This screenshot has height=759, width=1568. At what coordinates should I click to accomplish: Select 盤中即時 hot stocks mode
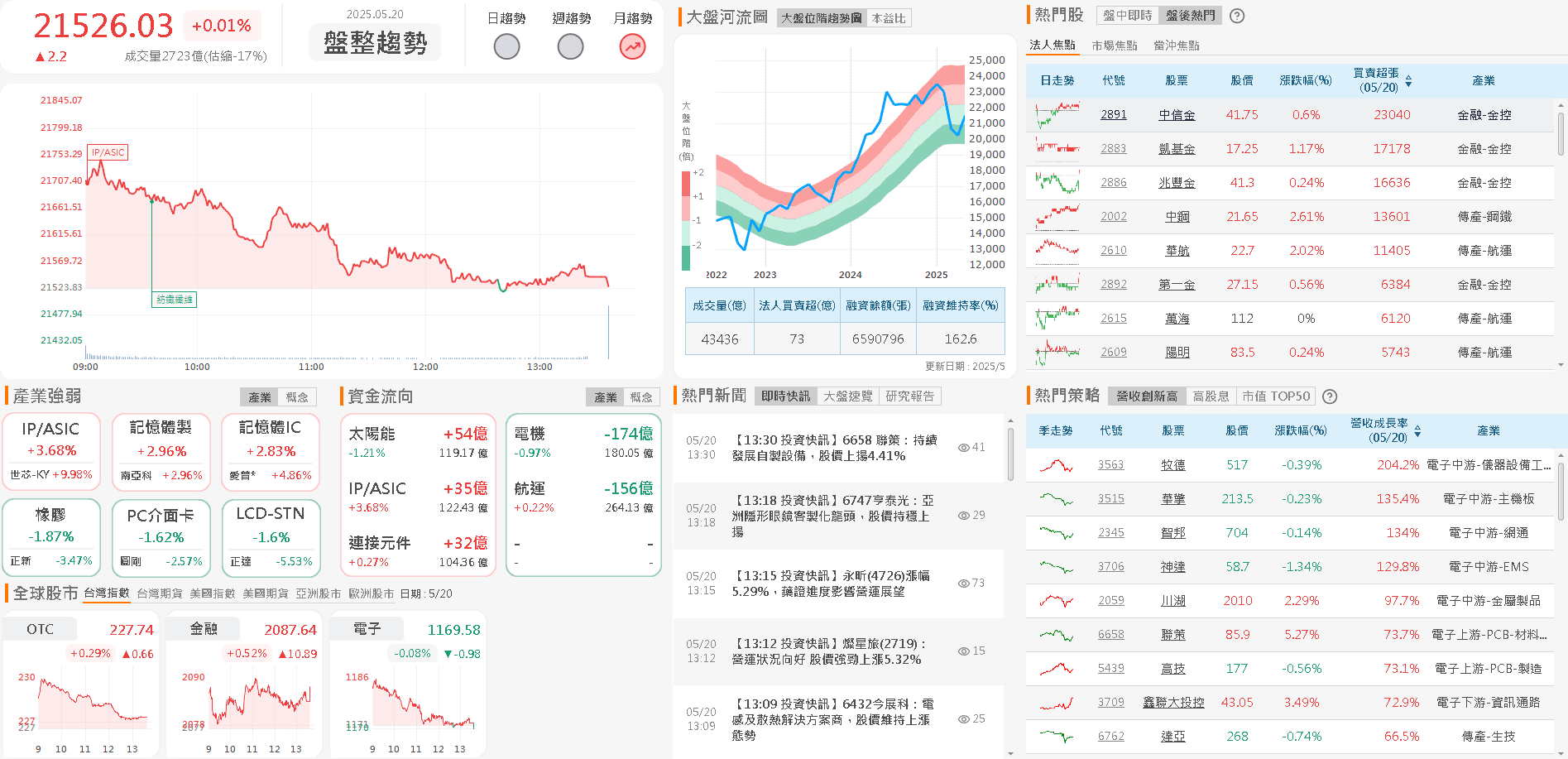[1127, 16]
